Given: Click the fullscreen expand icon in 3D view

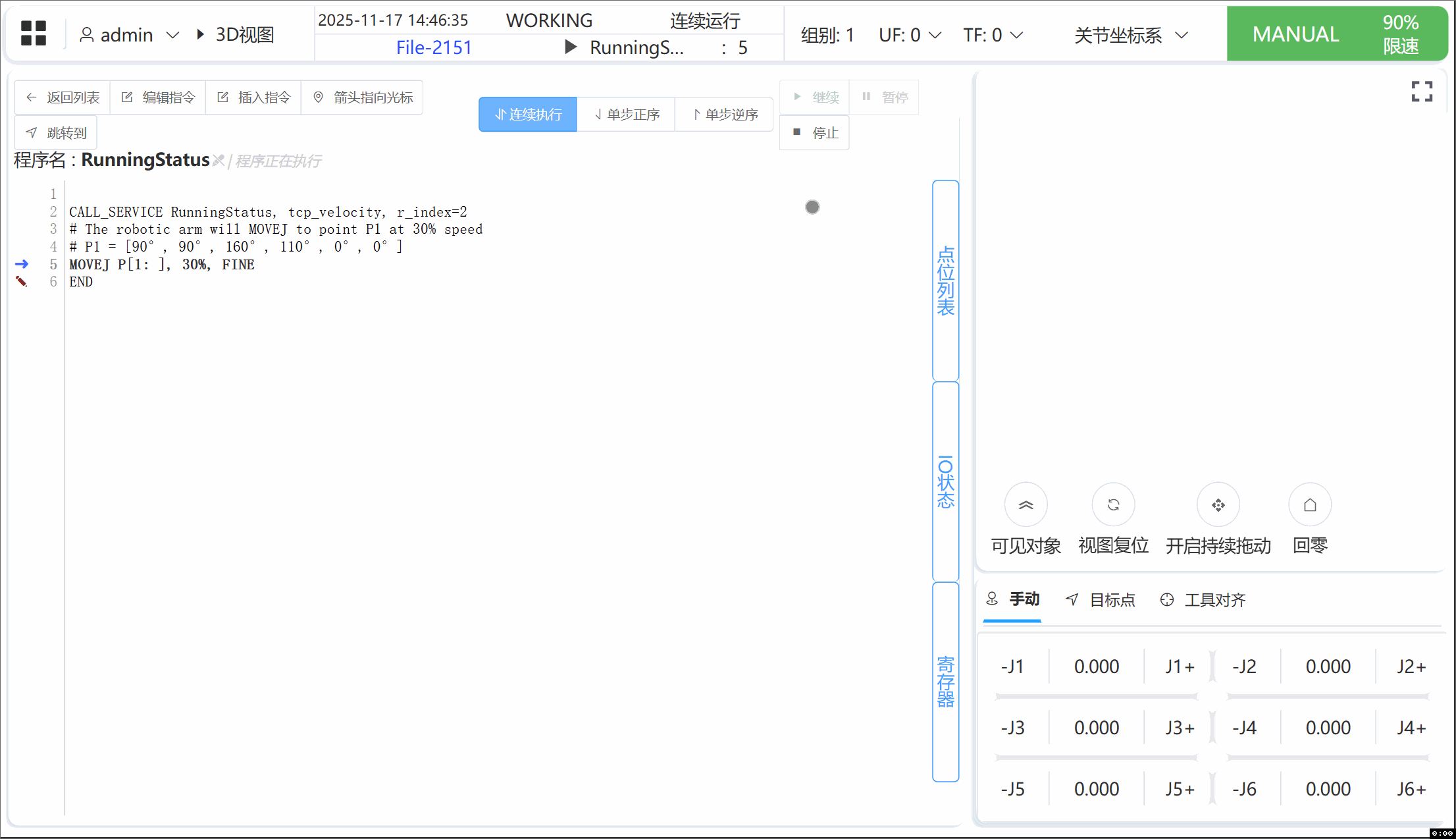Looking at the screenshot, I should click(1422, 92).
